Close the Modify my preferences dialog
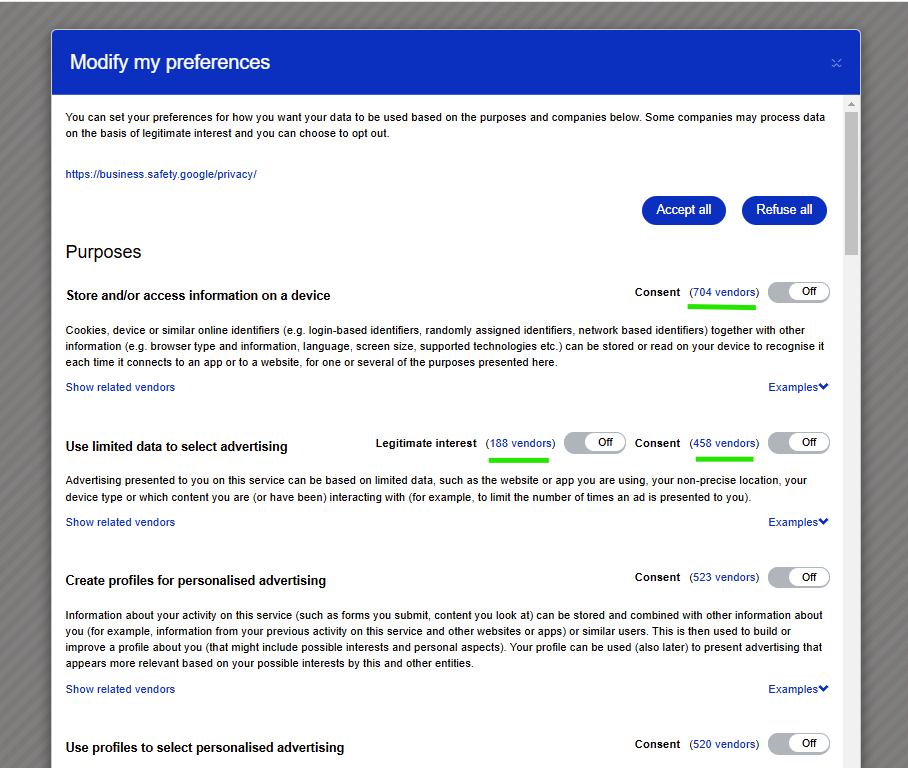 coord(836,63)
